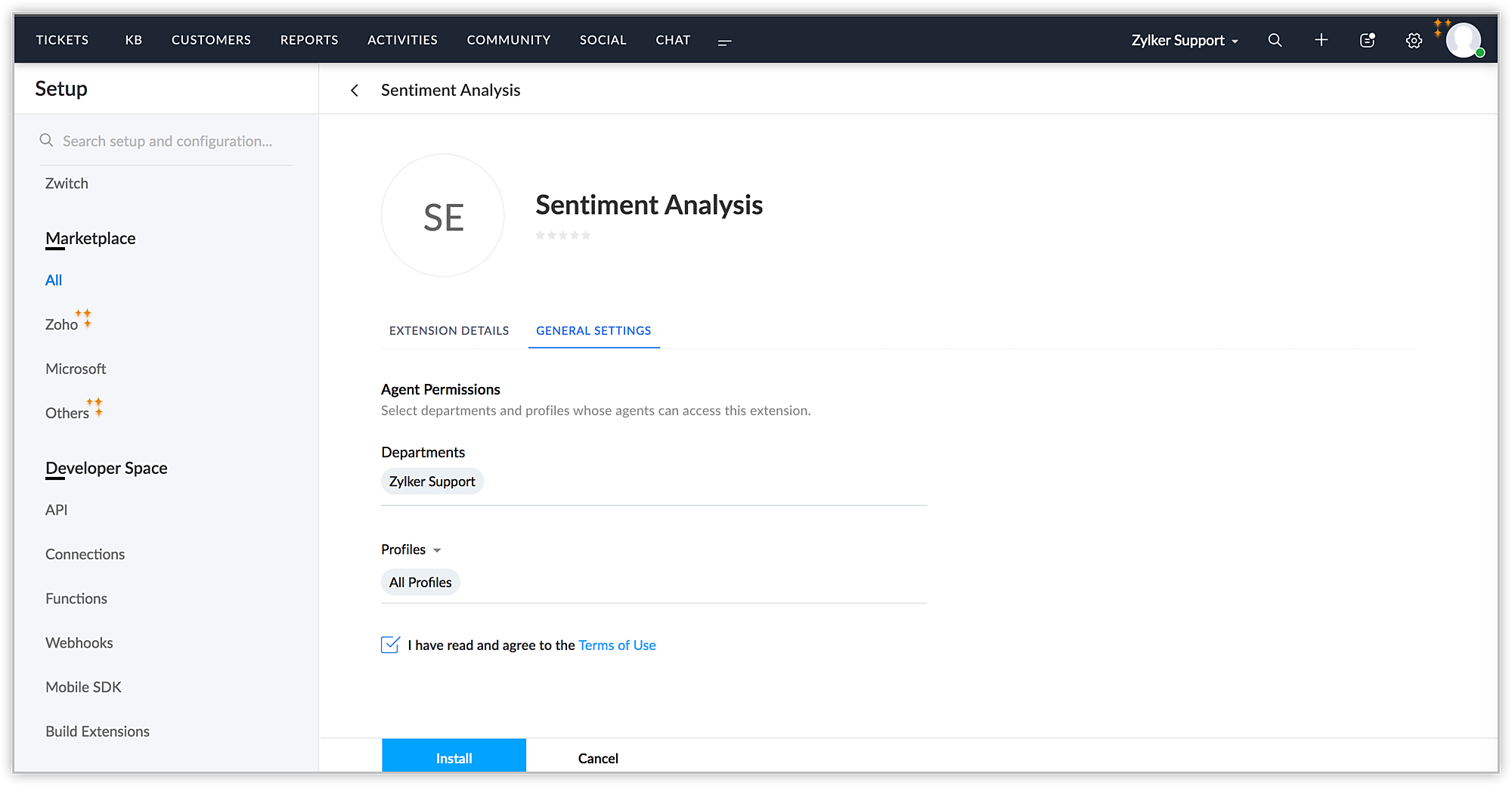1512x786 pixels.
Task: Click the user profile avatar
Action: (x=1463, y=40)
